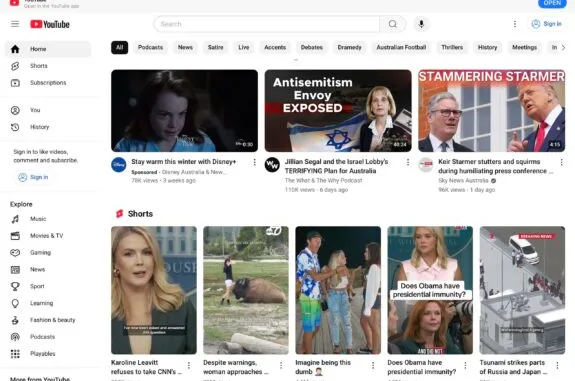Open News under Explore sidebar
This screenshot has height=381, width=575.
point(48,270)
